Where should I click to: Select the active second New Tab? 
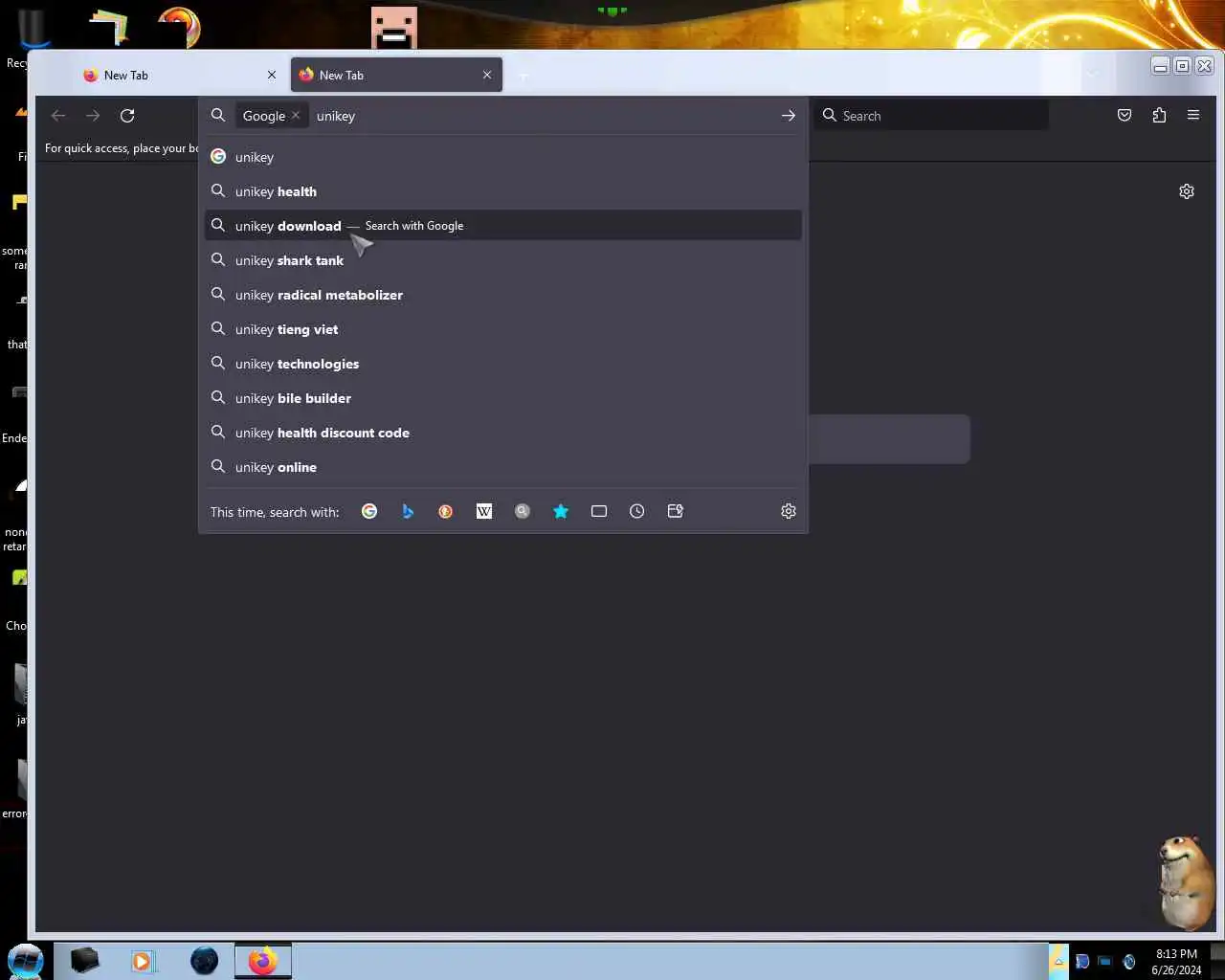coord(396,75)
